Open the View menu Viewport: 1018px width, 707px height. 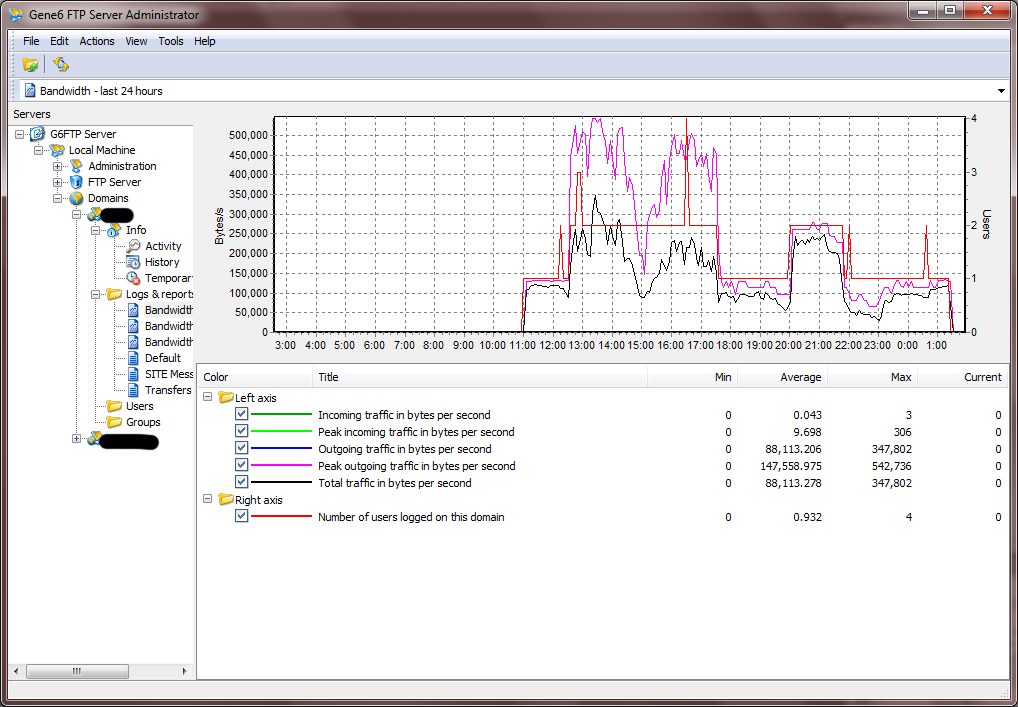(136, 41)
